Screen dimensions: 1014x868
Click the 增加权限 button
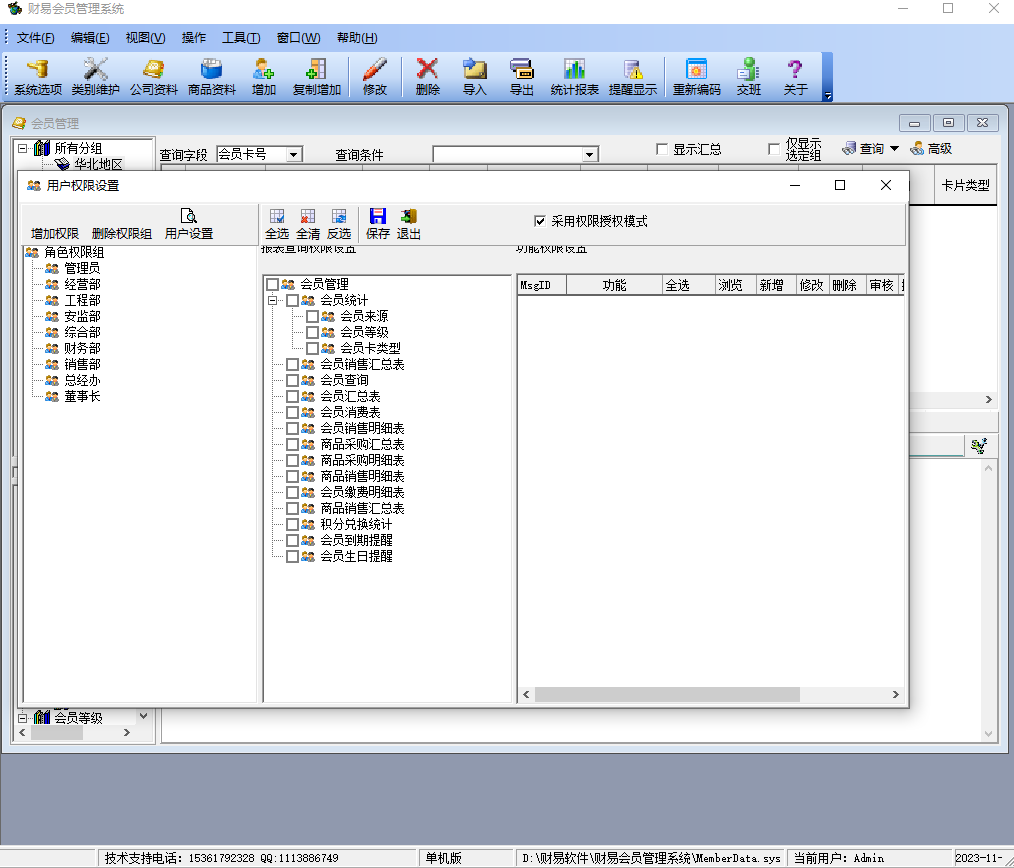point(54,233)
